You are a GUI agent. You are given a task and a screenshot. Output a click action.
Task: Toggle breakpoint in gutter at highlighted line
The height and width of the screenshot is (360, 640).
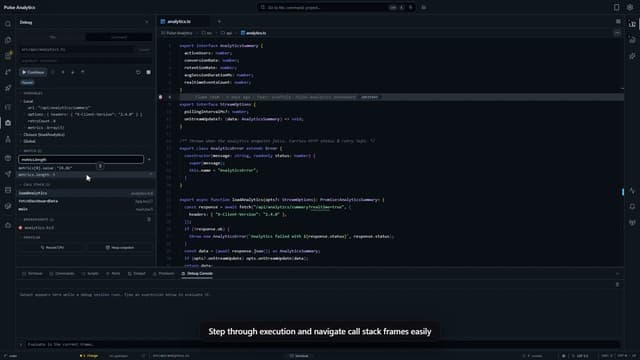pyautogui.click(x=160, y=97)
